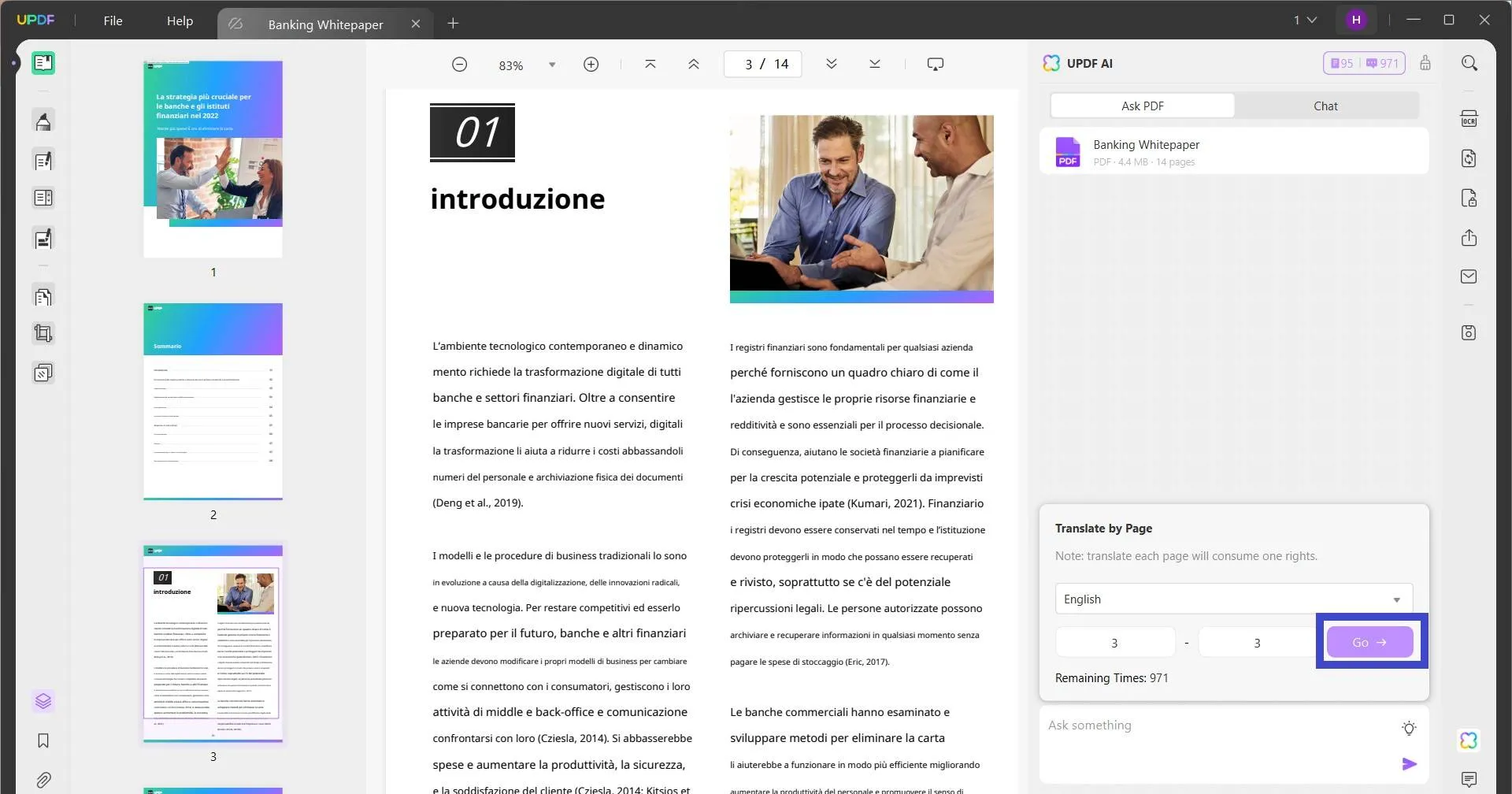Screen dimensions: 1512x794
Task: Click the Bookmark icon in the left sidebar
Action: [x=43, y=740]
